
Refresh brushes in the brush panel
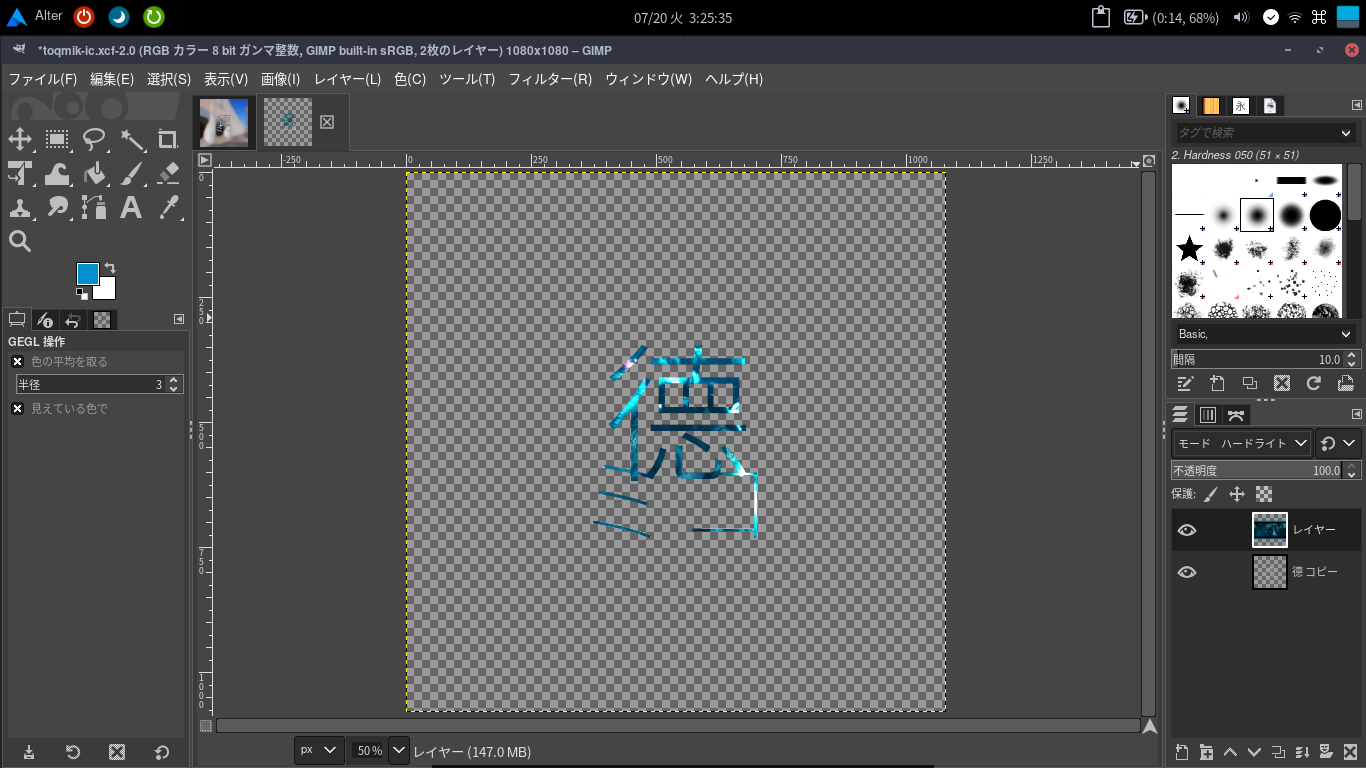coord(1314,383)
